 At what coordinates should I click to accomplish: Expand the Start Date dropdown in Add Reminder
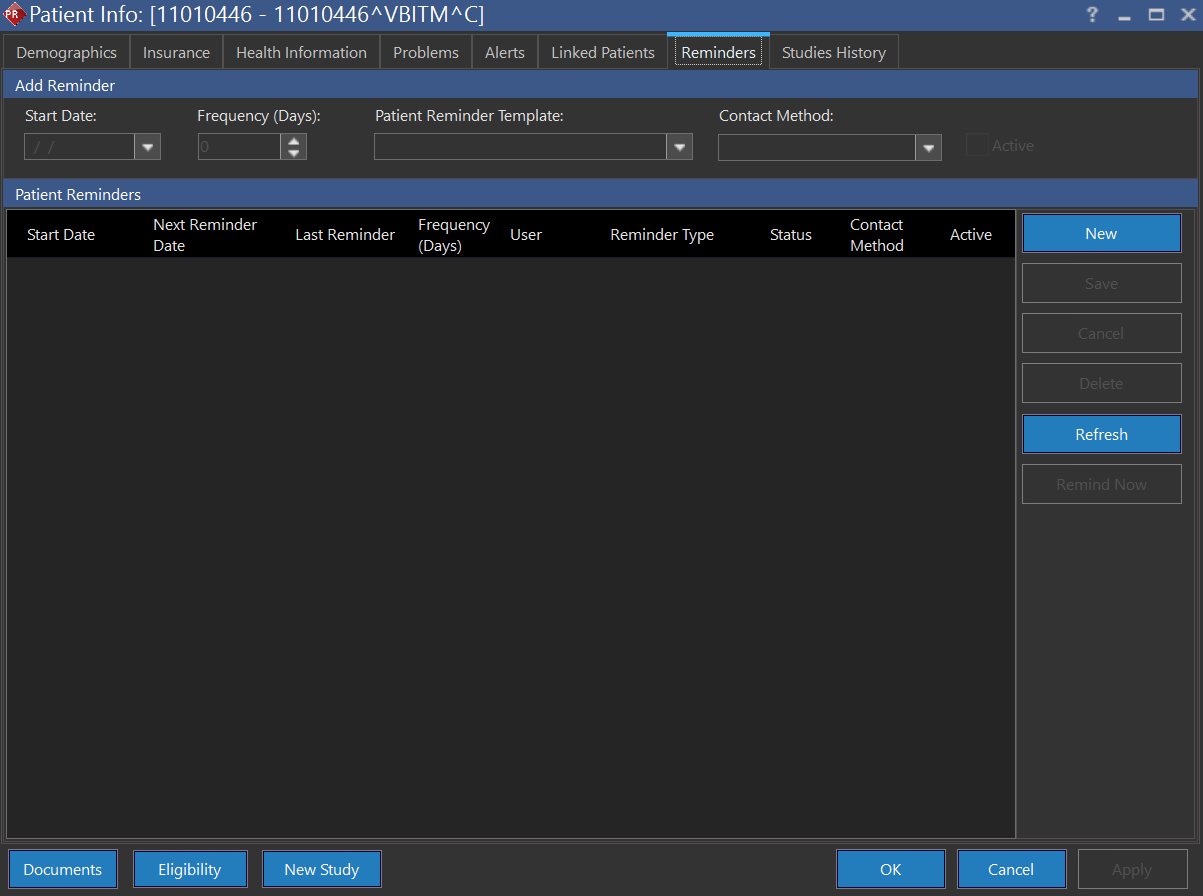pyautogui.click(x=147, y=146)
